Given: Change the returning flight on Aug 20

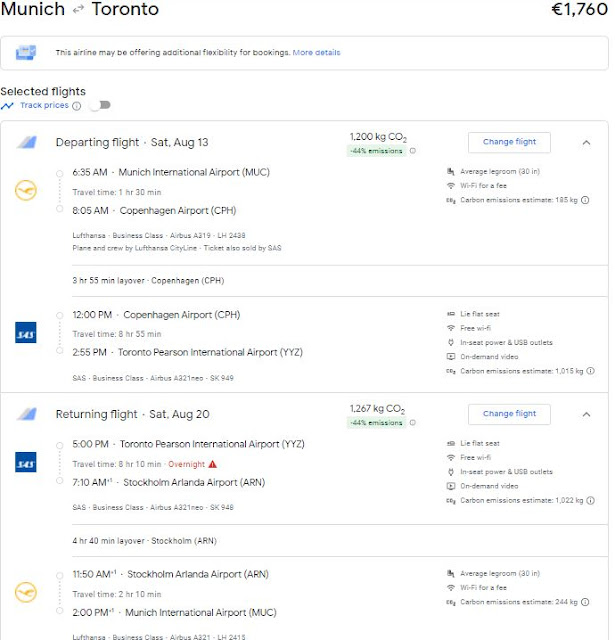Looking at the screenshot, I should click(x=509, y=414).
